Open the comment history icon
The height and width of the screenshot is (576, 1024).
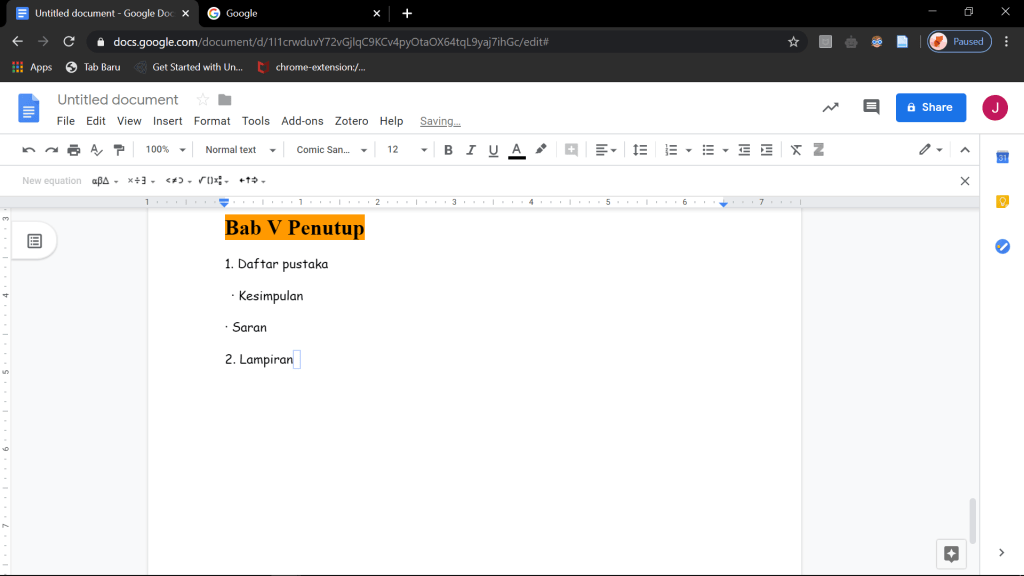[871, 108]
